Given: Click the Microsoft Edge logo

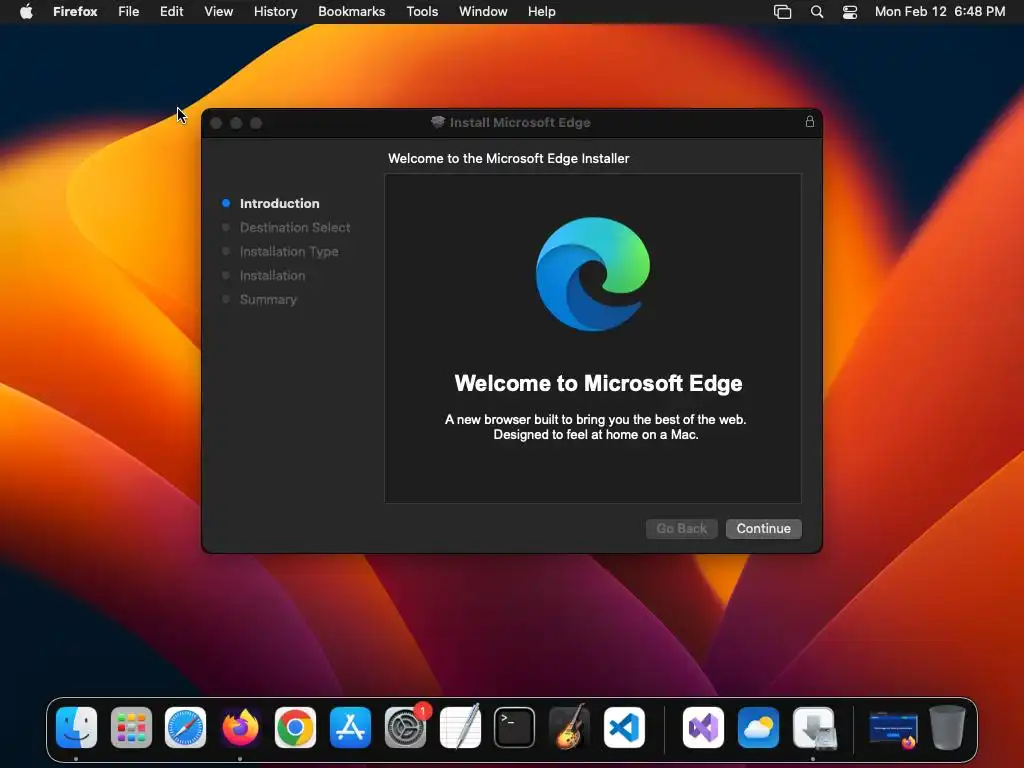Looking at the screenshot, I should (x=593, y=274).
